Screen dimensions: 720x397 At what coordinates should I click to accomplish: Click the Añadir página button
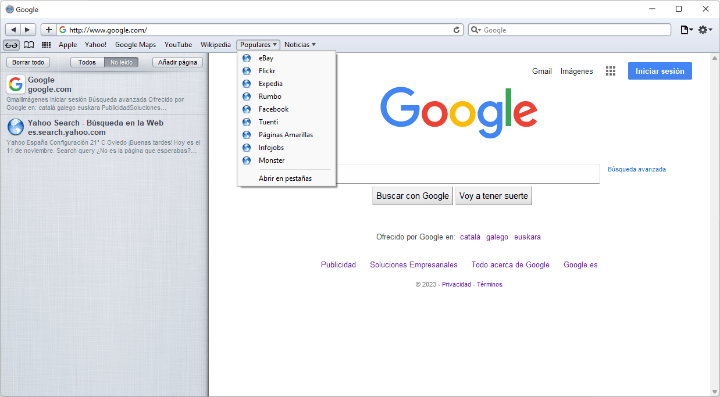[177, 62]
